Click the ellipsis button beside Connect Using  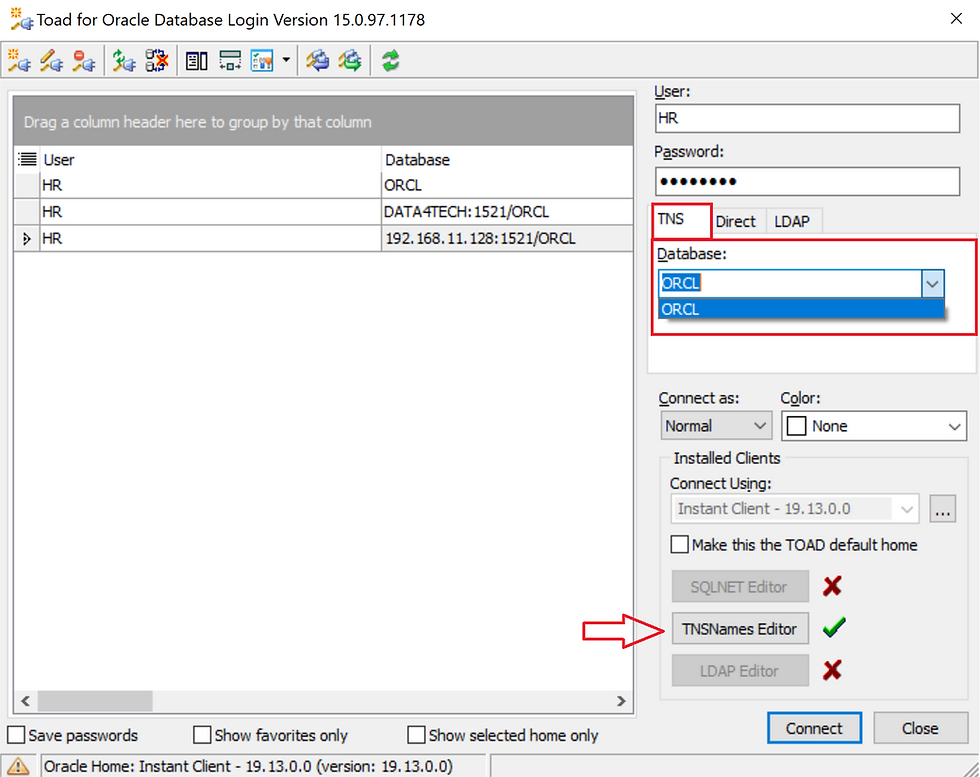(x=942, y=509)
